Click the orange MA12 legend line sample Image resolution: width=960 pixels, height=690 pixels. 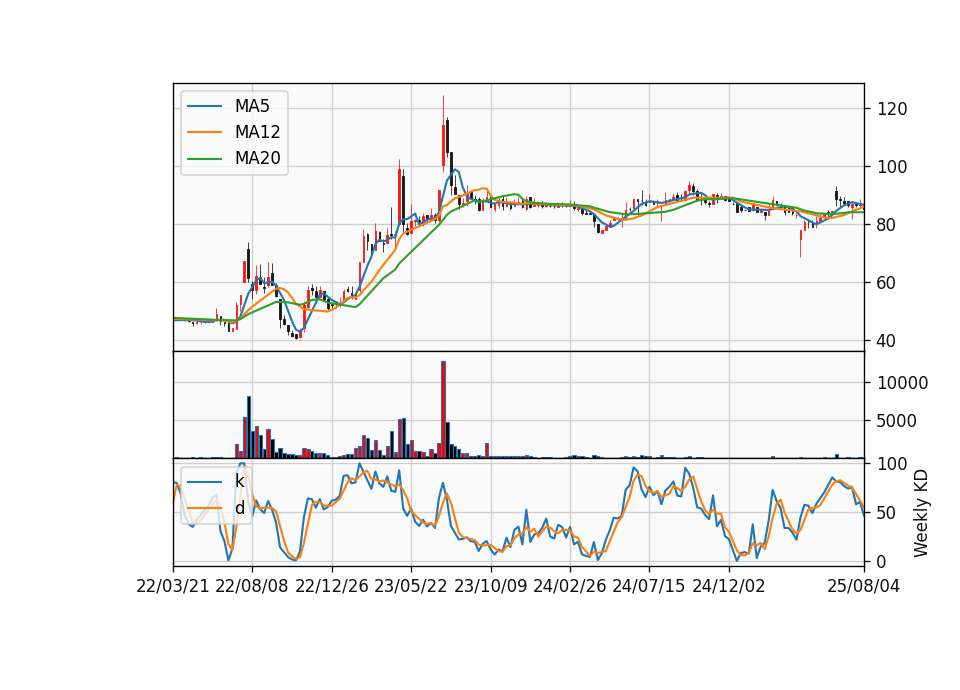[x=204, y=132]
